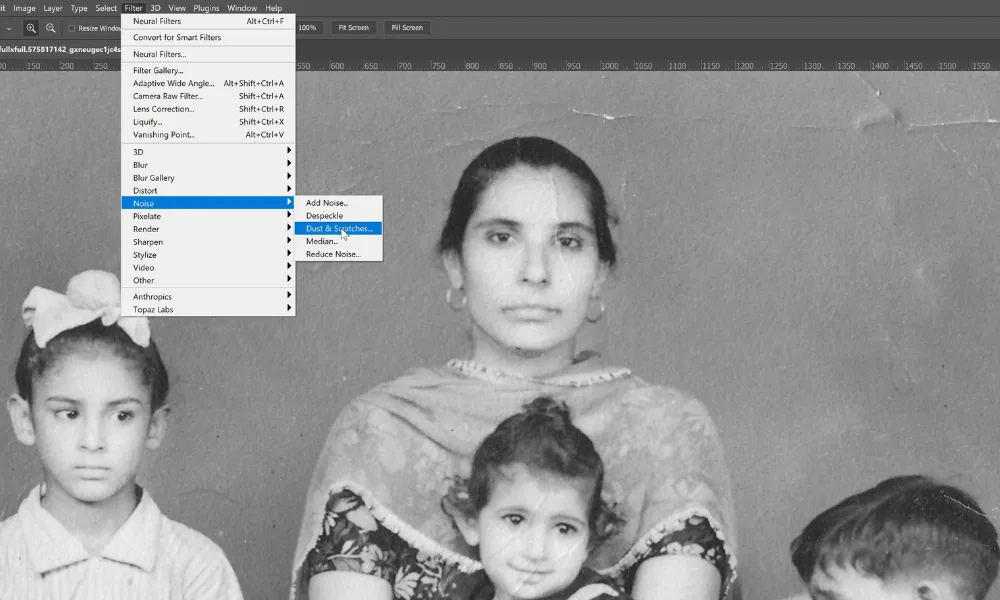Open Camera Raw Filter
The image size is (1000, 600).
(208, 96)
